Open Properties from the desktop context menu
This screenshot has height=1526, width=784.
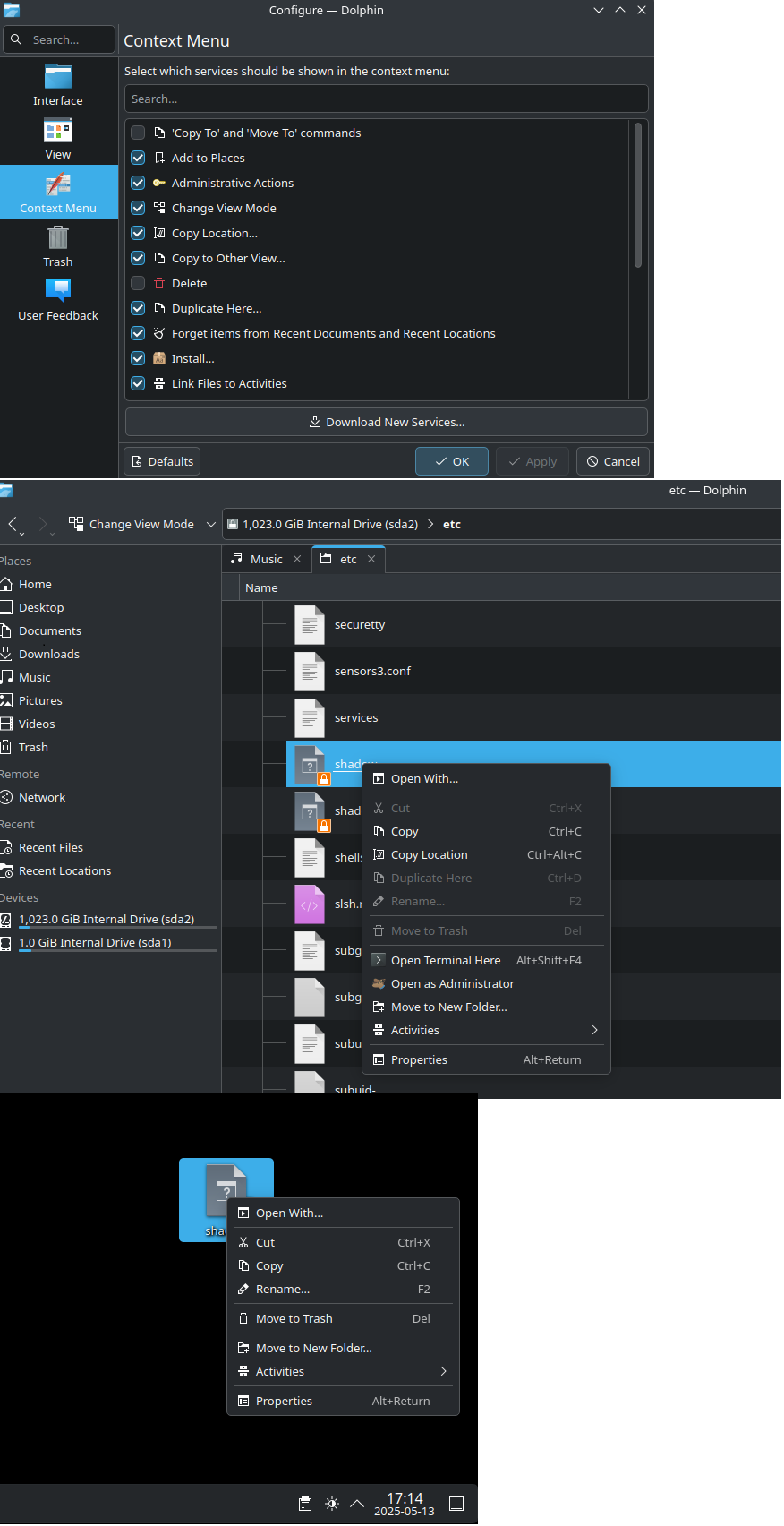pos(343,1401)
